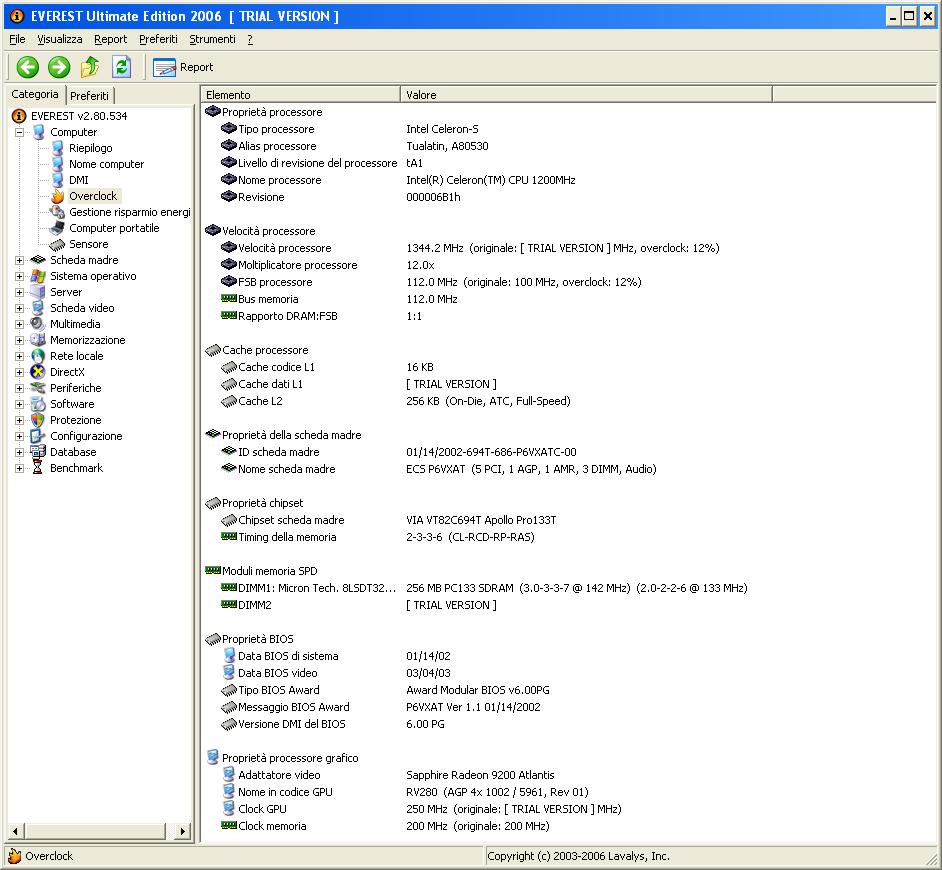This screenshot has height=870, width=942.
Task: Expand the Scheda video node
Action: (x=19, y=308)
